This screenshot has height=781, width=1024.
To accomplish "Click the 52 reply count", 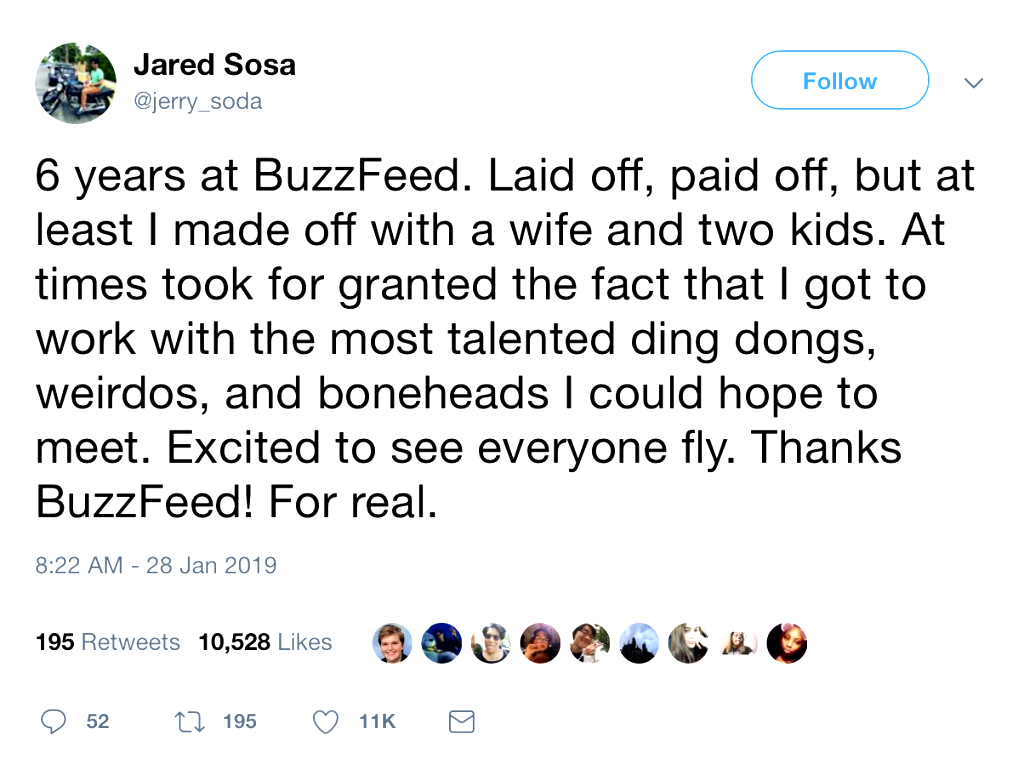I will click(x=98, y=721).
